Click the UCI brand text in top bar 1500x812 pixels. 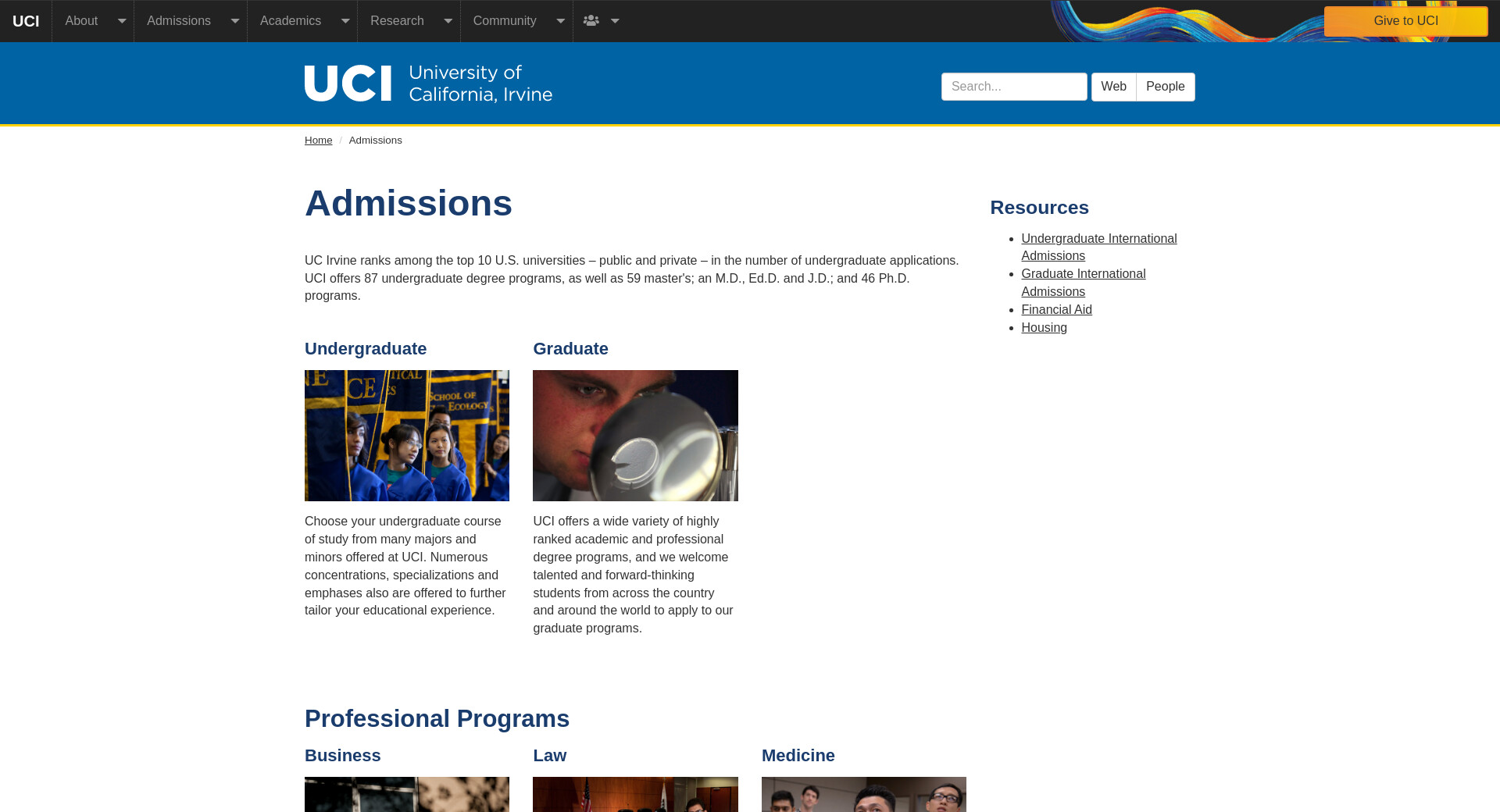(x=26, y=21)
